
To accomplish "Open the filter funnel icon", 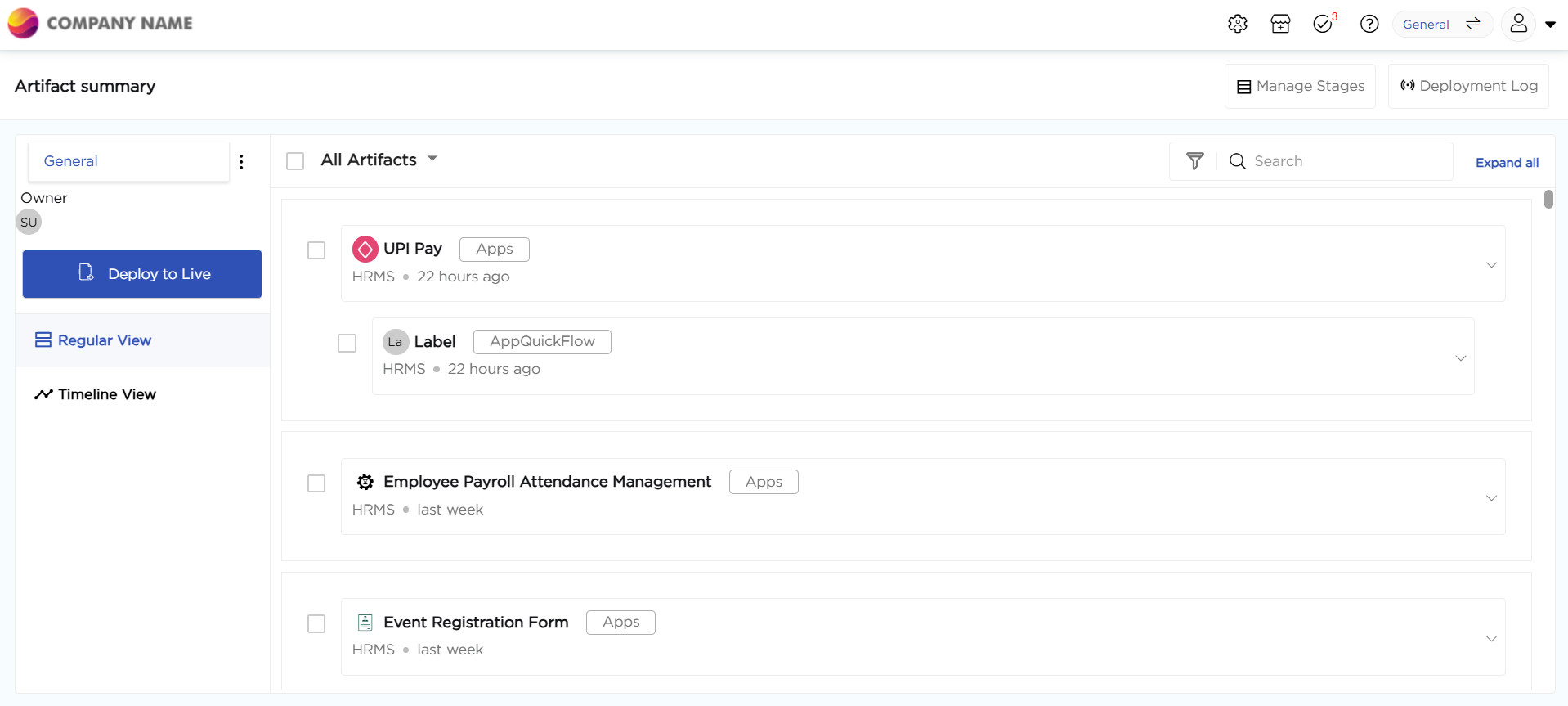I will tap(1194, 161).
